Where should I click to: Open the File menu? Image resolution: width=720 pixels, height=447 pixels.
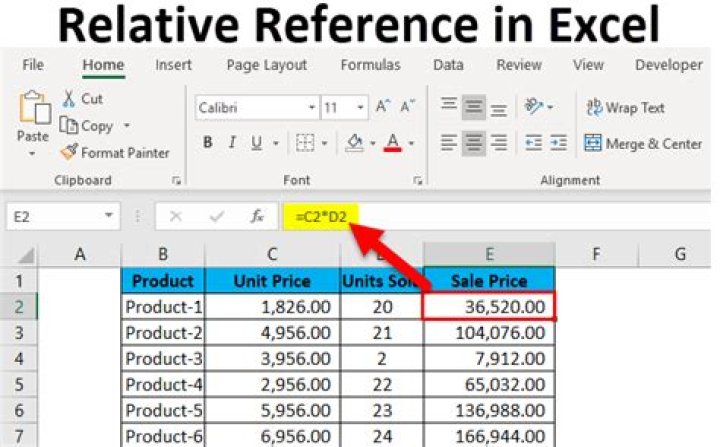33,65
